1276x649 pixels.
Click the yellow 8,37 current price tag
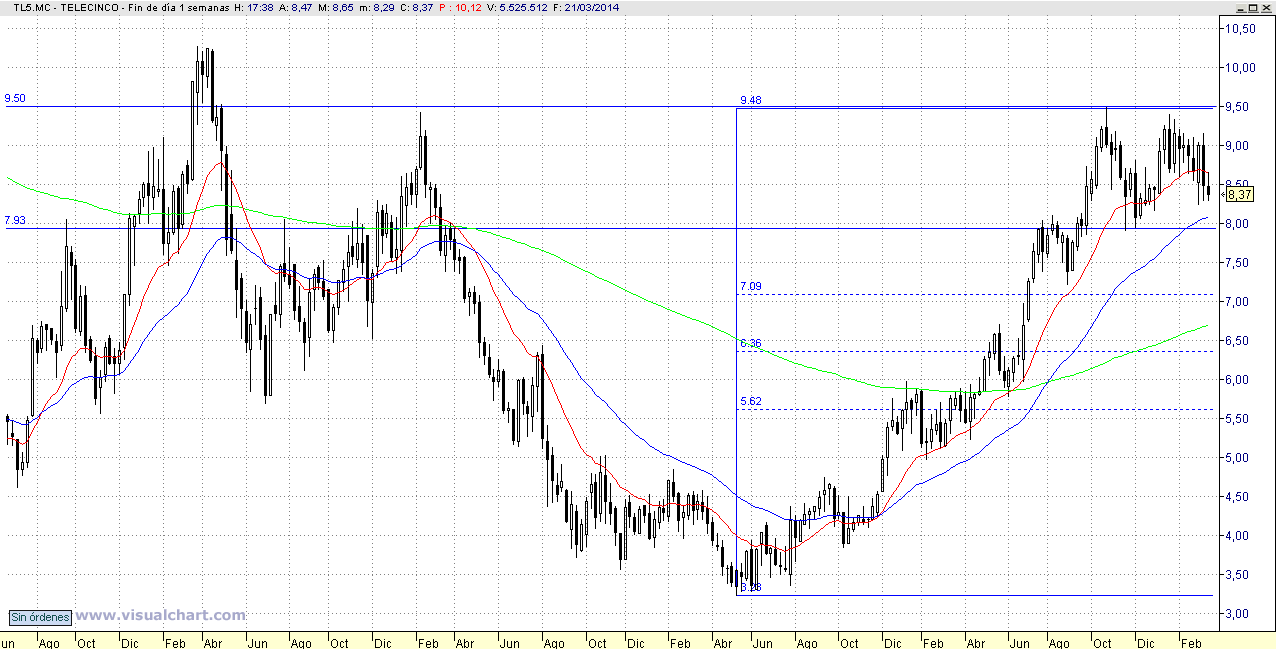tap(1239, 194)
